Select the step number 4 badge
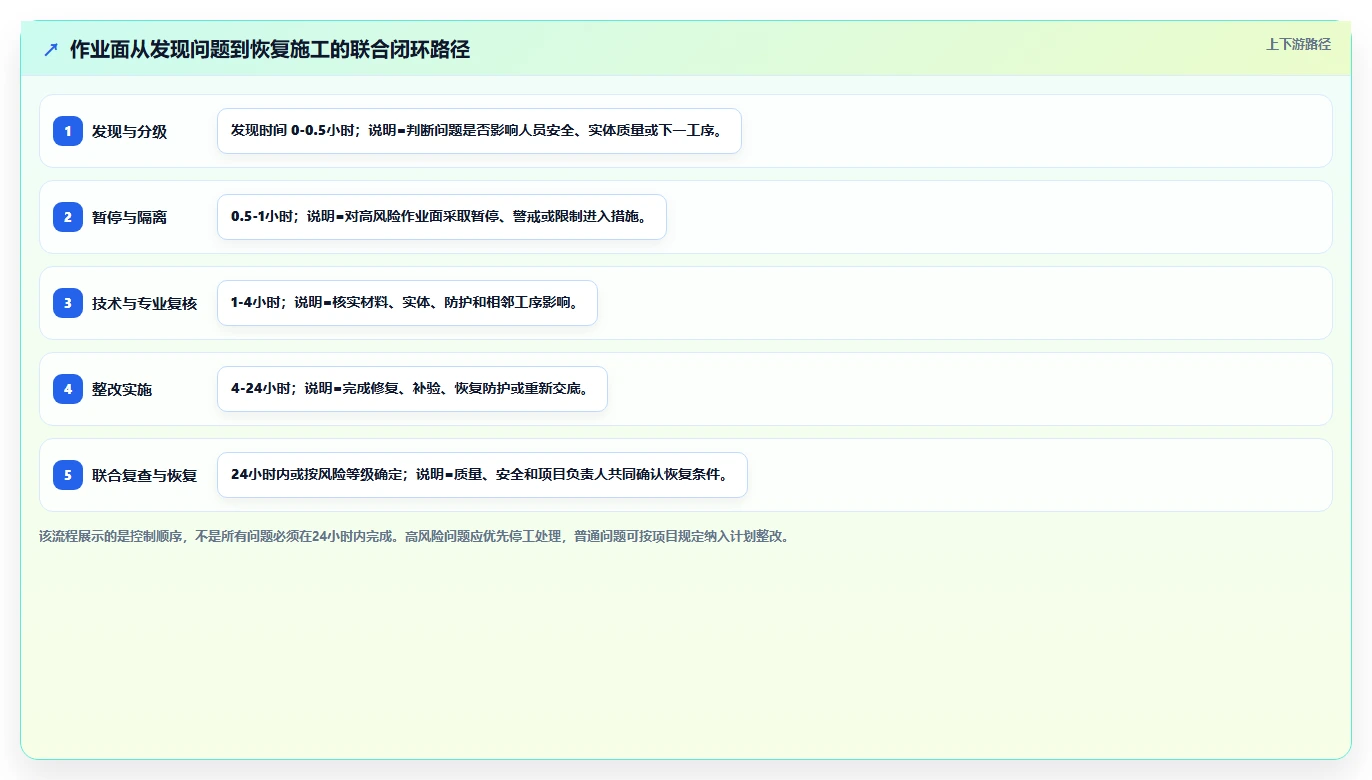Image resolution: width=1372 pixels, height=780 pixels. [x=68, y=389]
